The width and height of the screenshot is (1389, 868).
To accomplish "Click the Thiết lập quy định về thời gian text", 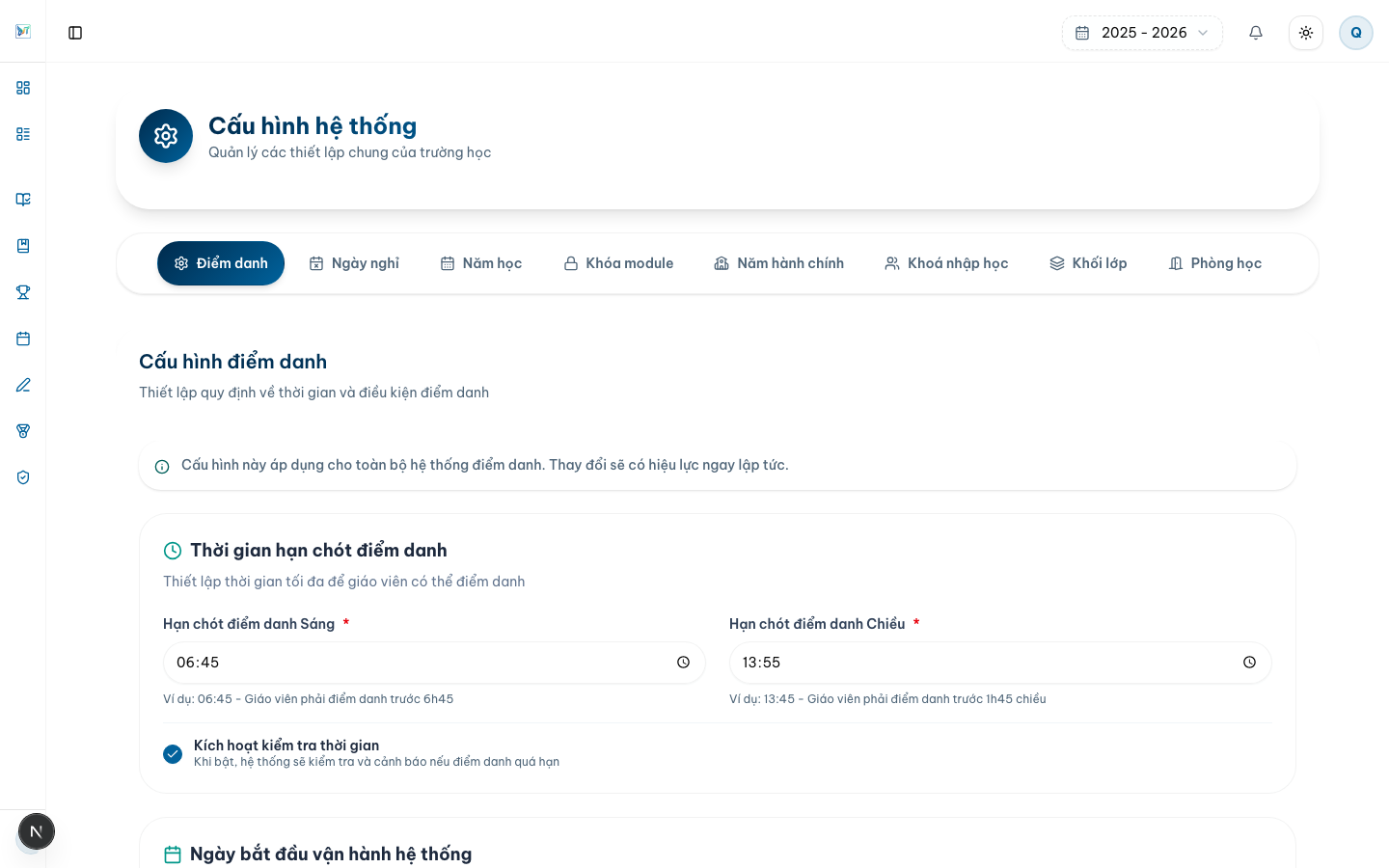I will pyautogui.click(x=313, y=393).
